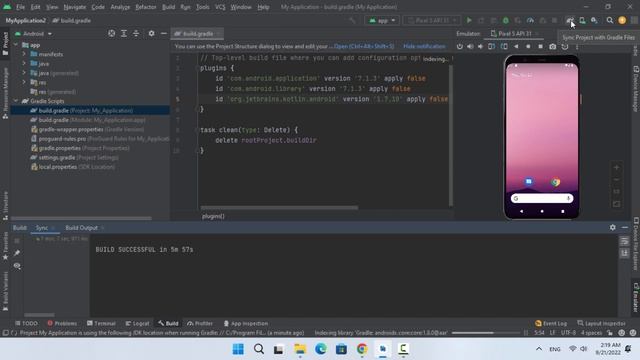Image resolution: width=640 pixels, height=360 pixels.
Task: Expand the java folder arrow
Action: point(24,63)
